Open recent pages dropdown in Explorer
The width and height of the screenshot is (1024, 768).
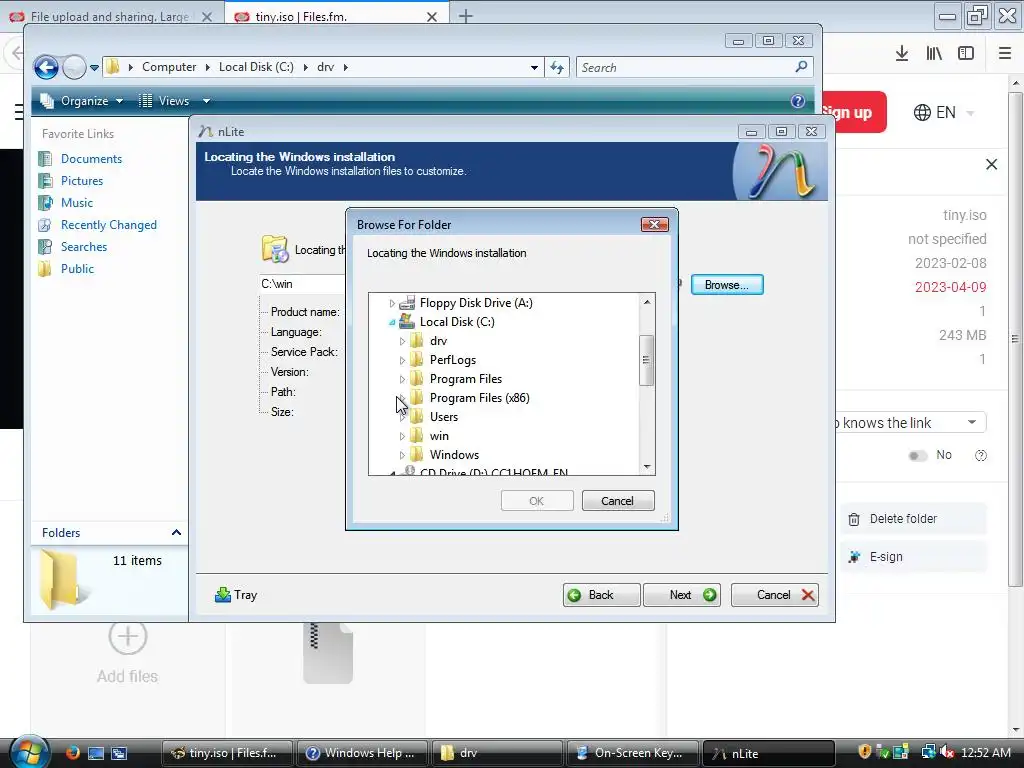click(95, 67)
